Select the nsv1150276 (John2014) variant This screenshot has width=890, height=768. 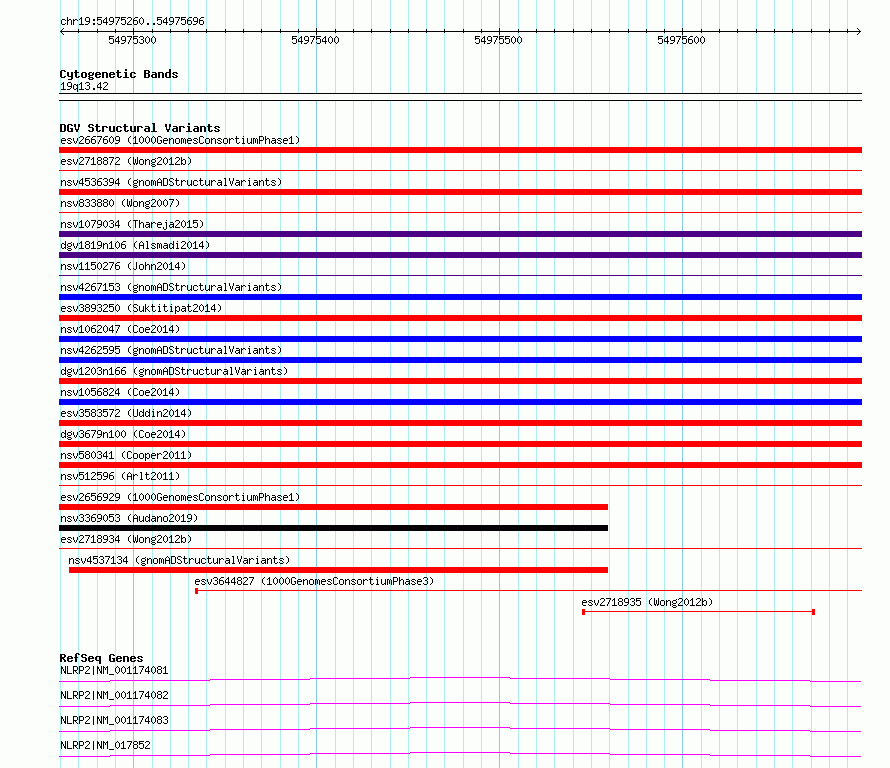tap(123, 266)
